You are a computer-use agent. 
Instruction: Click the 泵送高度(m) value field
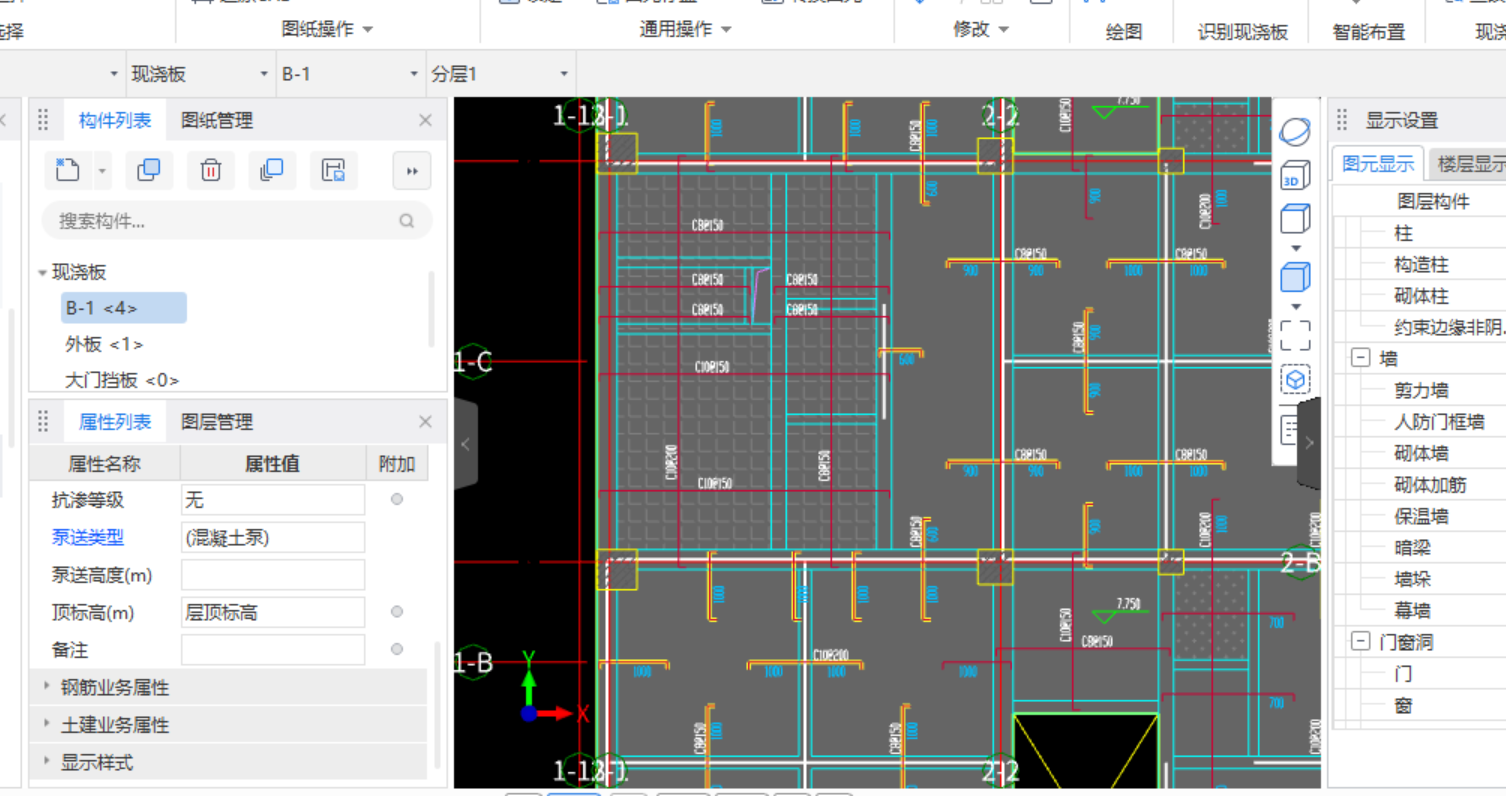[x=273, y=575]
